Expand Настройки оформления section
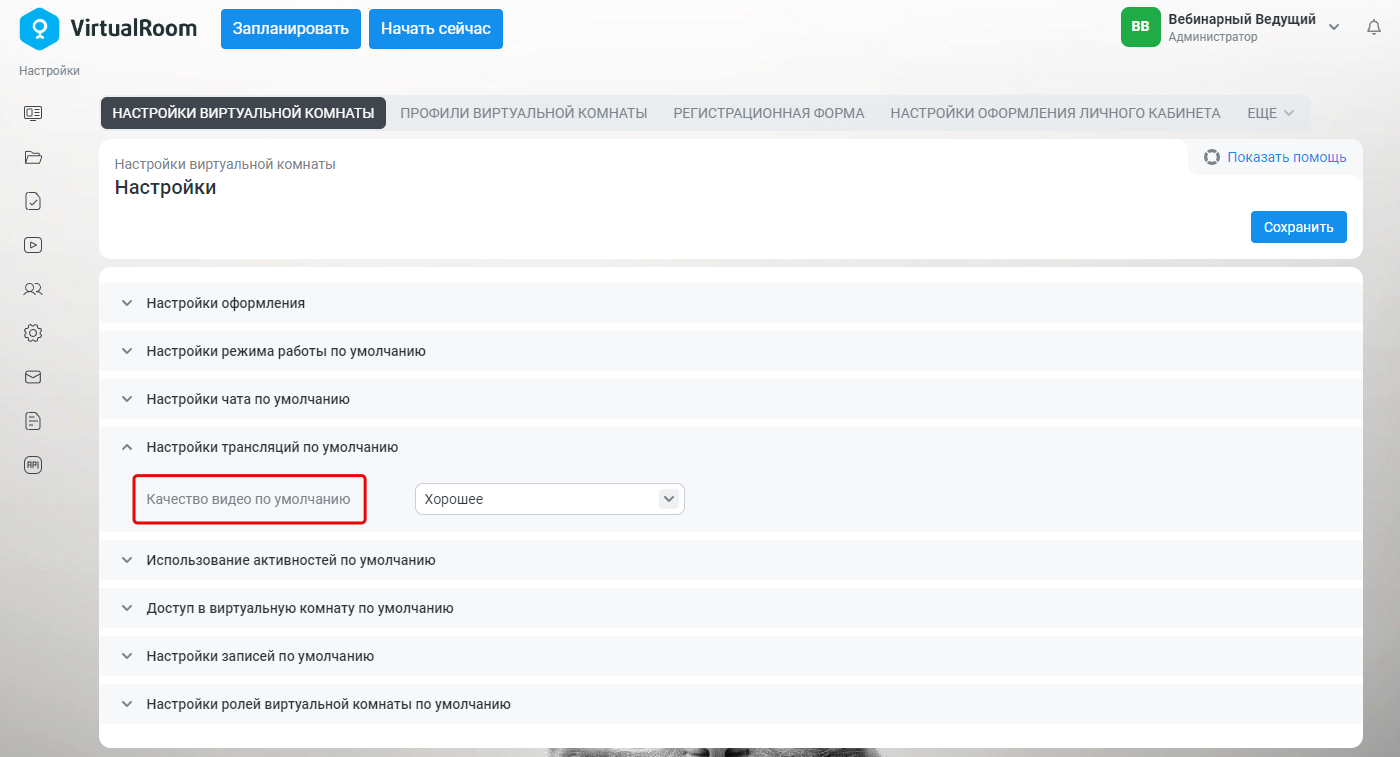1400x757 pixels. (x=730, y=303)
